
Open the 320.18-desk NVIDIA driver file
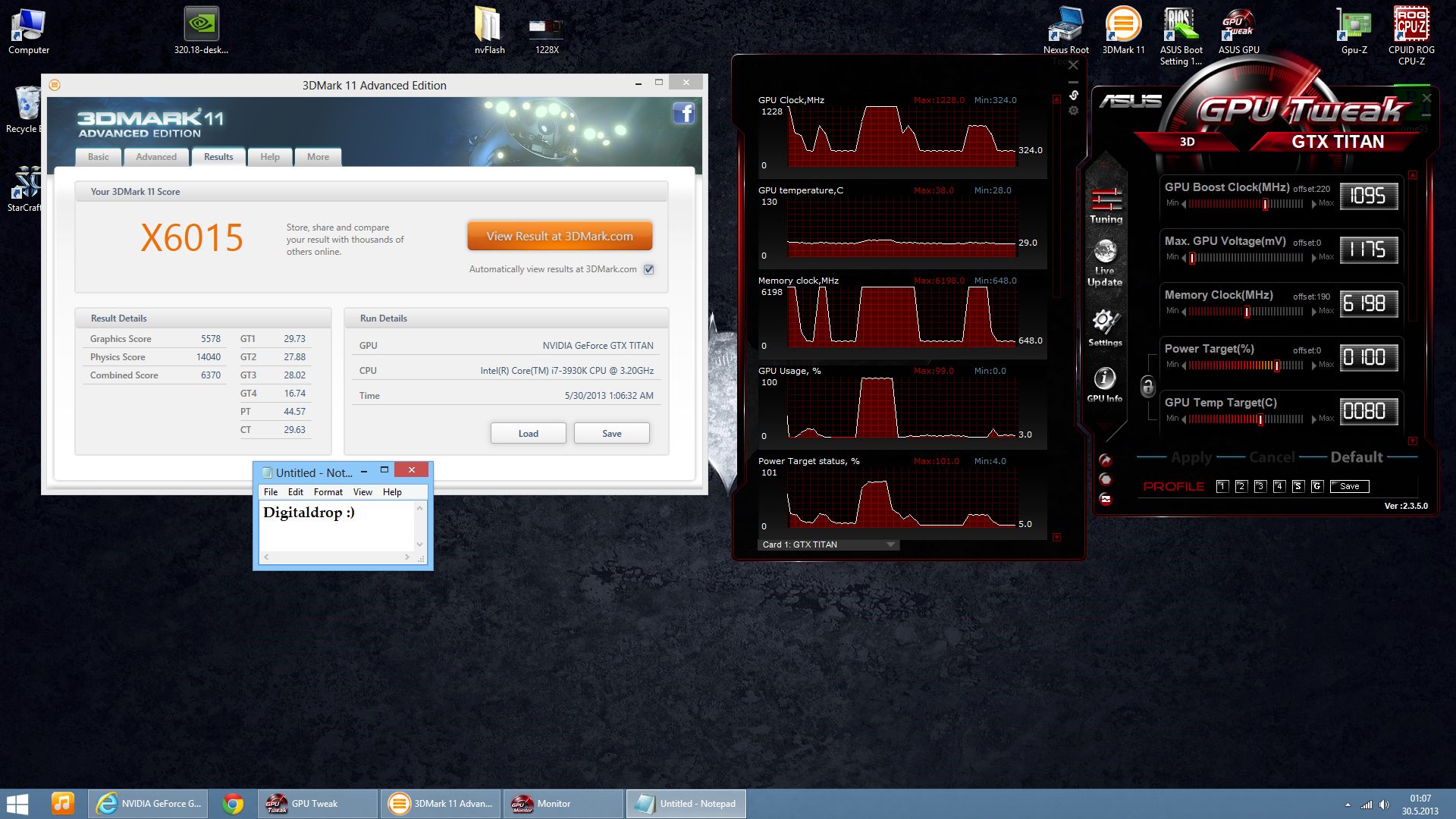tap(201, 32)
